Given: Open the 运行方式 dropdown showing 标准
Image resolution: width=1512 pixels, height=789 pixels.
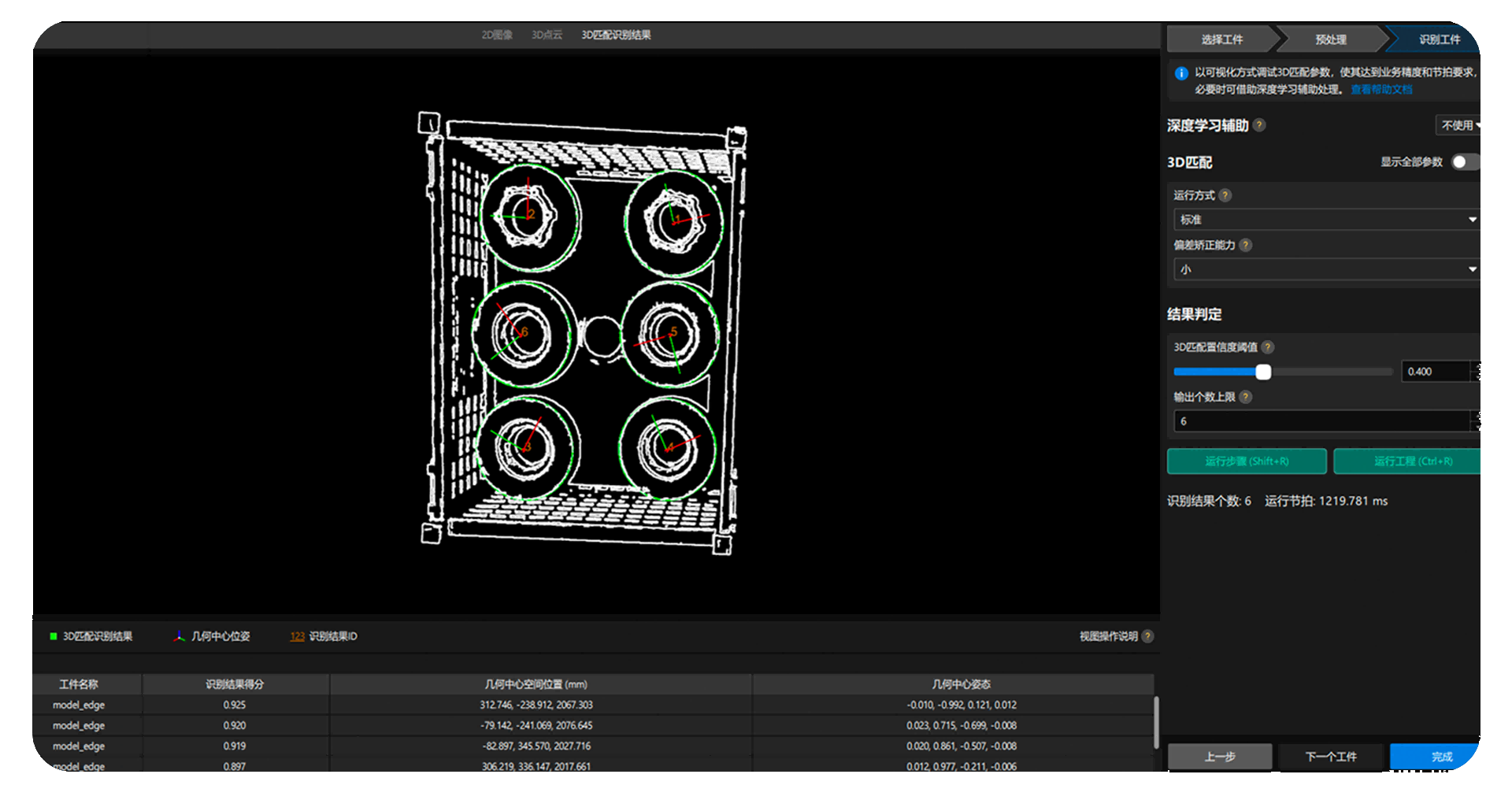Looking at the screenshot, I should point(1327,220).
